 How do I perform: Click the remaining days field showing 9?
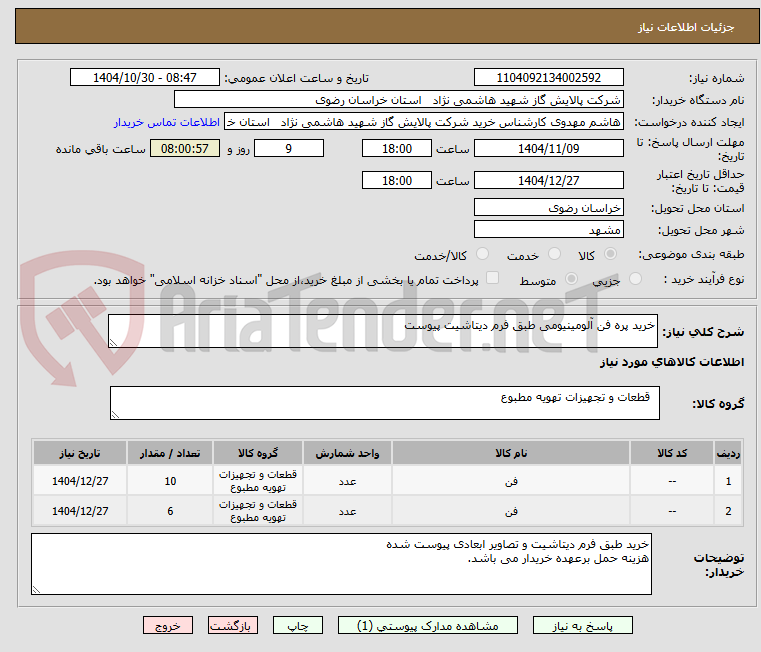tap(289, 148)
